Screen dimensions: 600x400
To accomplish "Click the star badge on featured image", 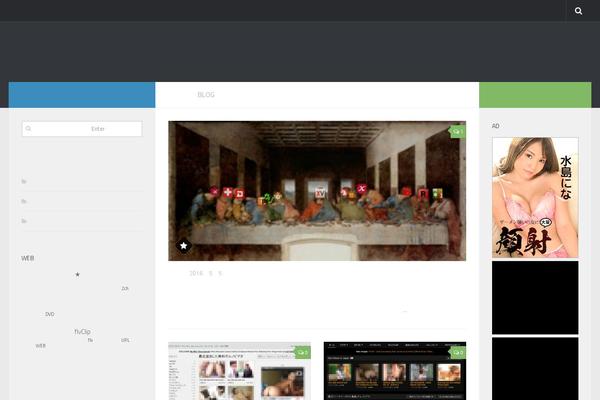I will [184, 246].
